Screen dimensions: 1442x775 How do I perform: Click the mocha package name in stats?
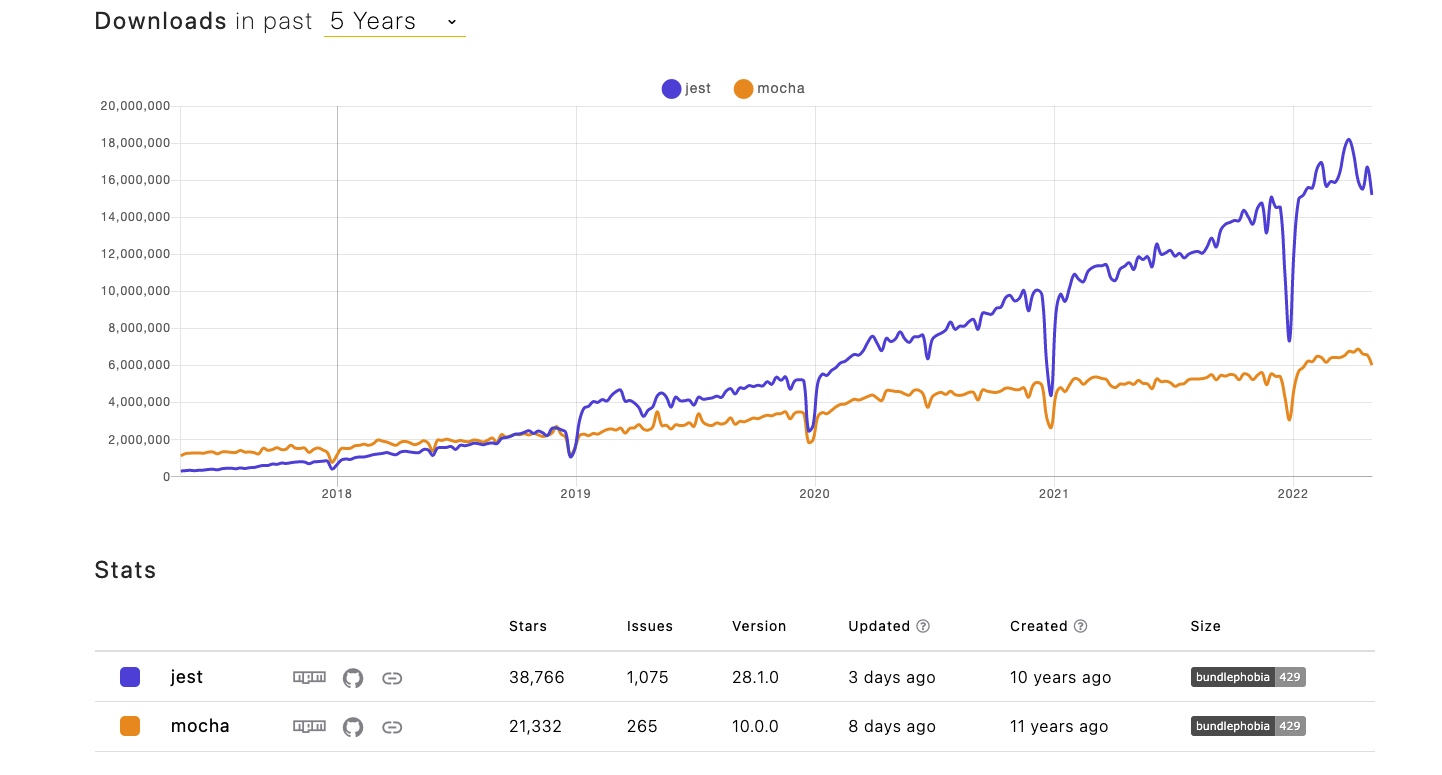(x=200, y=726)
